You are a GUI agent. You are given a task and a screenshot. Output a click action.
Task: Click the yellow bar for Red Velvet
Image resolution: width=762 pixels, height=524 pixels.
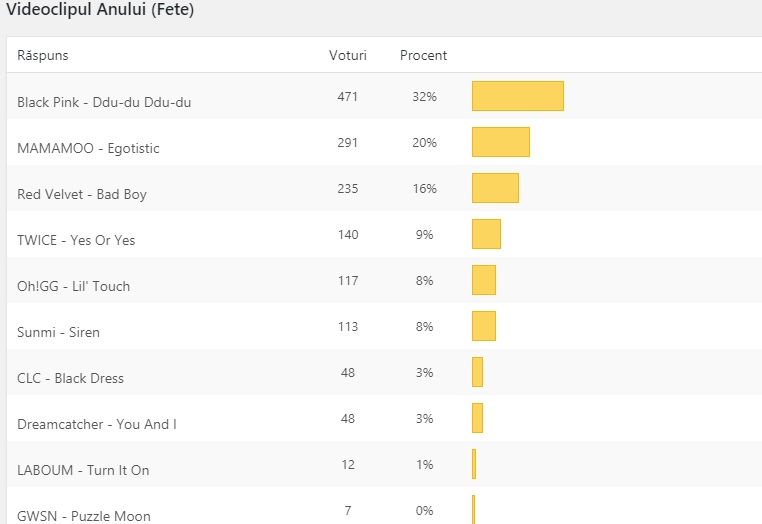pos(495,188)
